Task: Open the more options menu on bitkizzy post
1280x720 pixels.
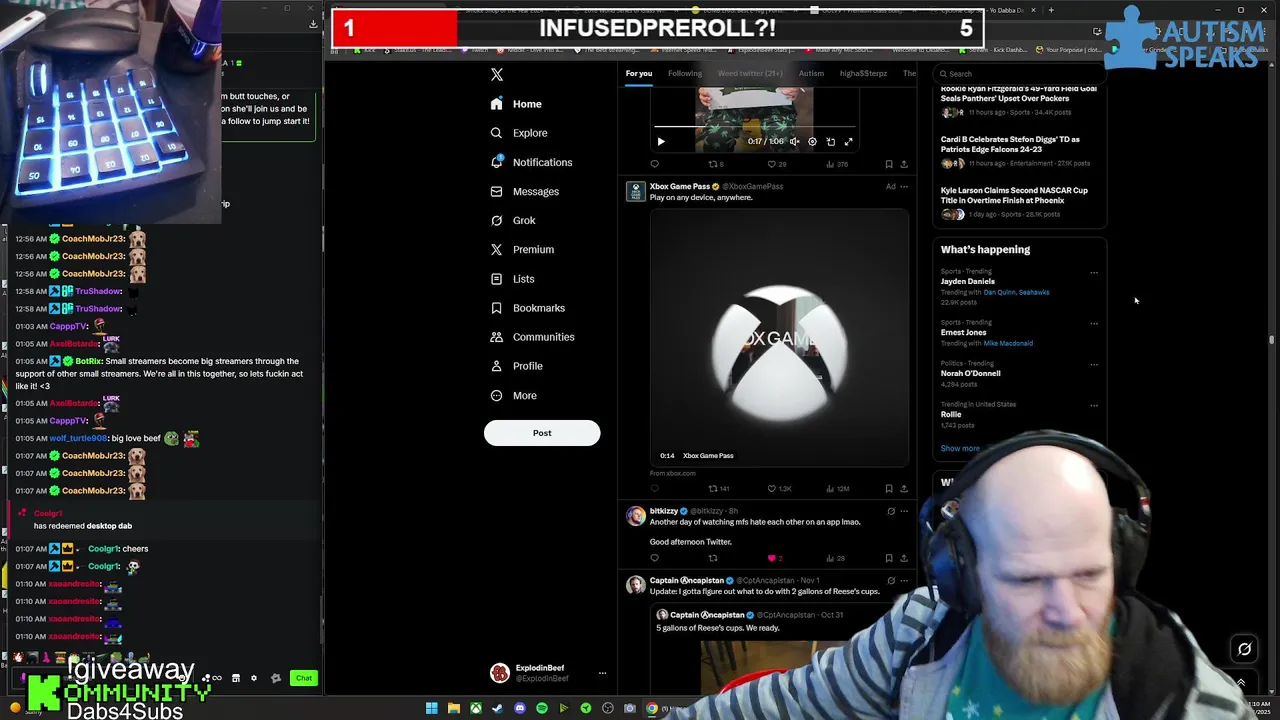Action: 904,511
